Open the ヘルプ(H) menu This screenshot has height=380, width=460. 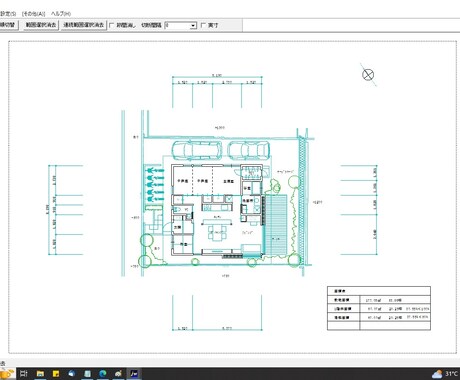click(x=61, y=14)
